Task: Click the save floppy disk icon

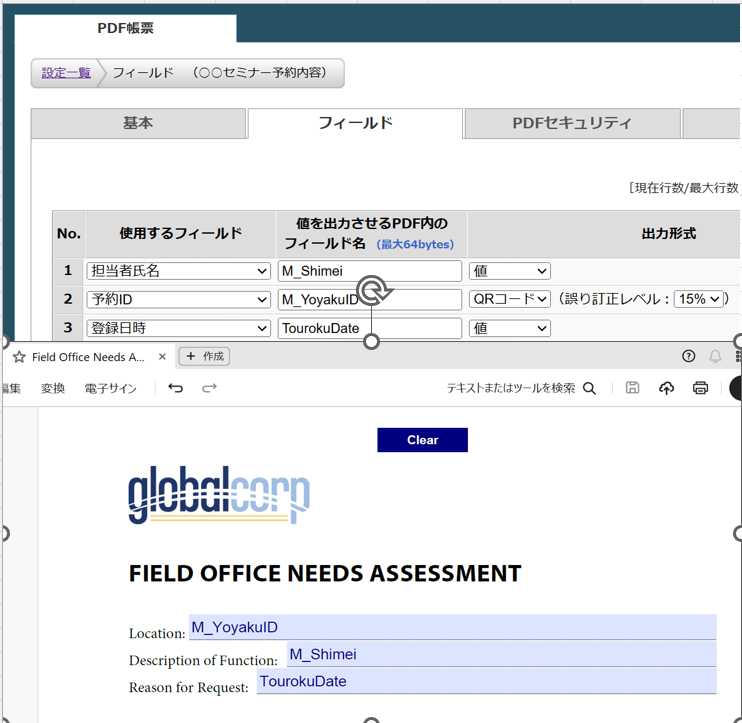Action: point(632,388)
